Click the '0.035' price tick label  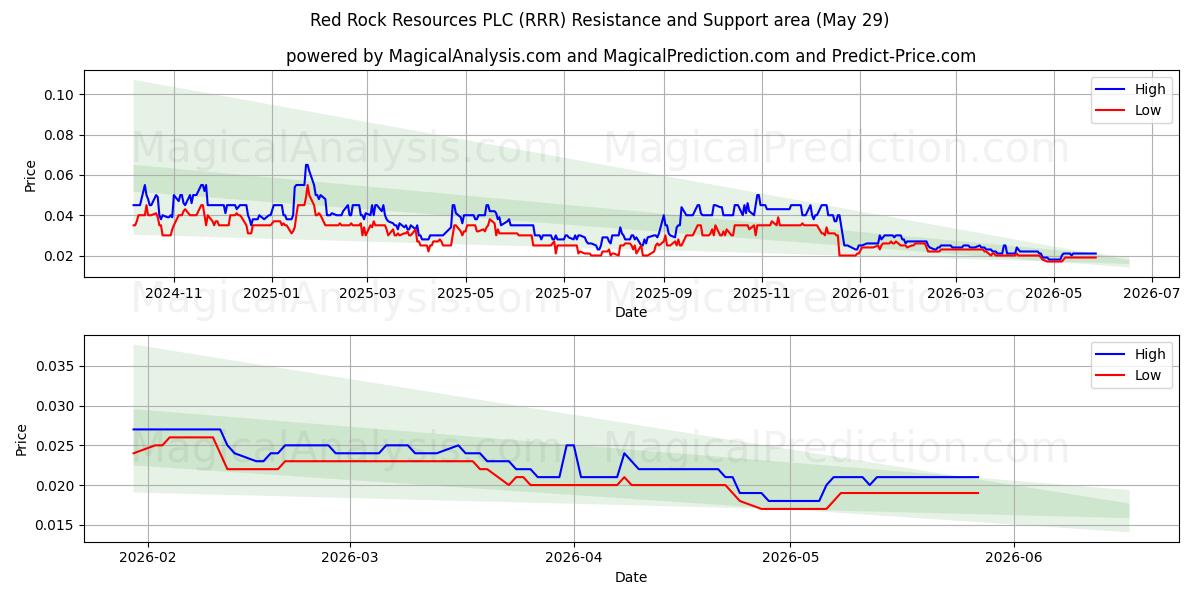point(57,366)
